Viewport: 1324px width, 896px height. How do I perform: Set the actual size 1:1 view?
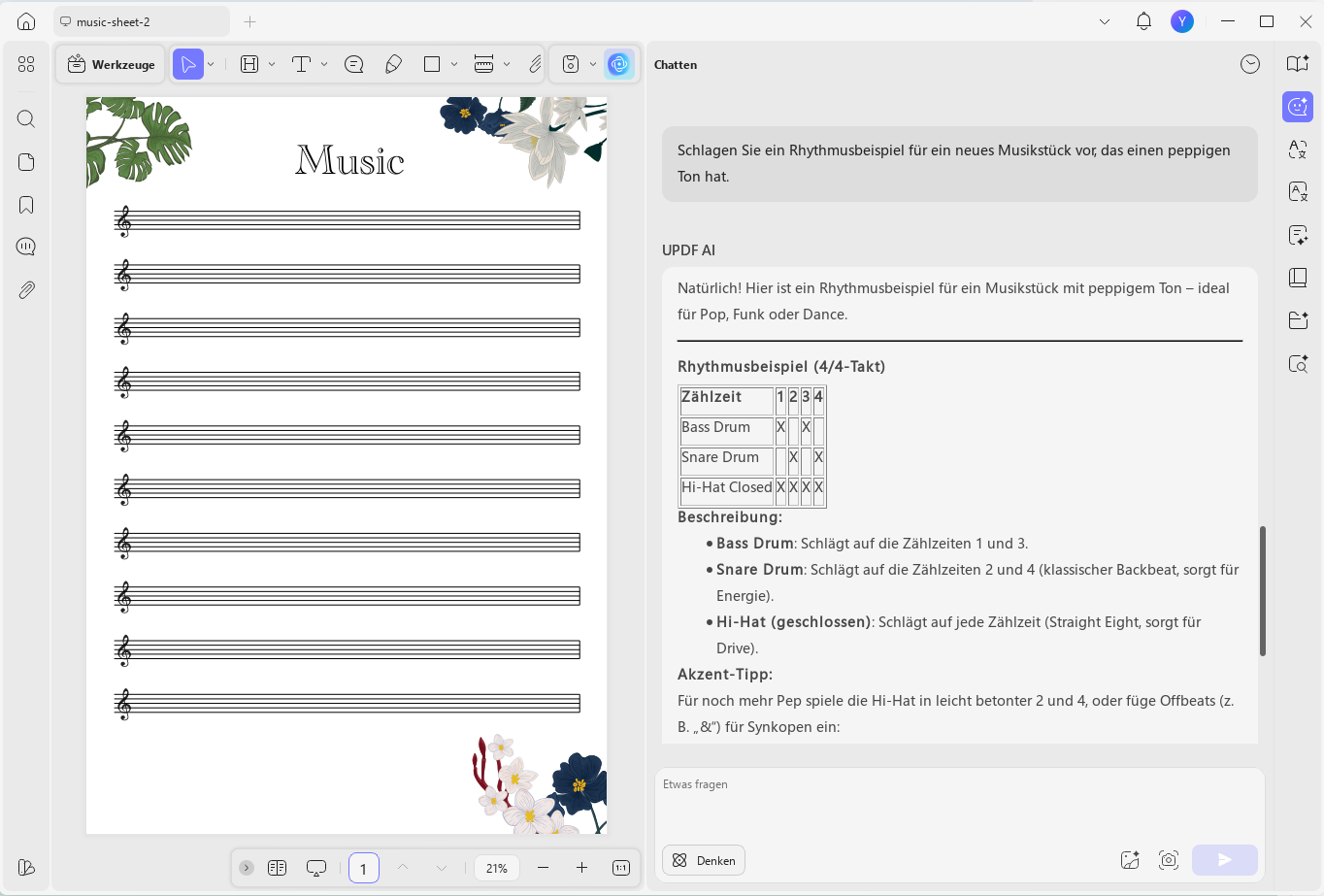pos(621,868)
